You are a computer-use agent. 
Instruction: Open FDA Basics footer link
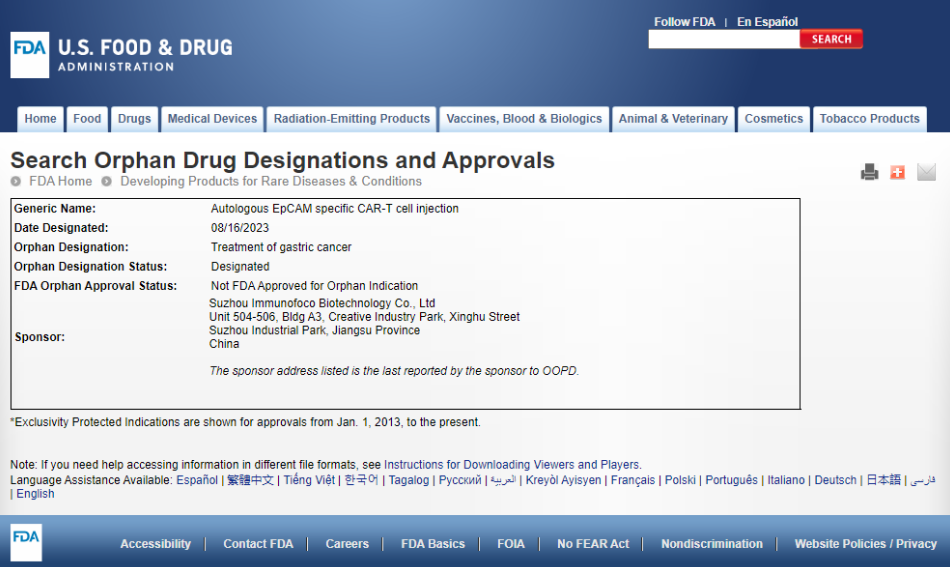pyautogui.click(x=433, y=544)
